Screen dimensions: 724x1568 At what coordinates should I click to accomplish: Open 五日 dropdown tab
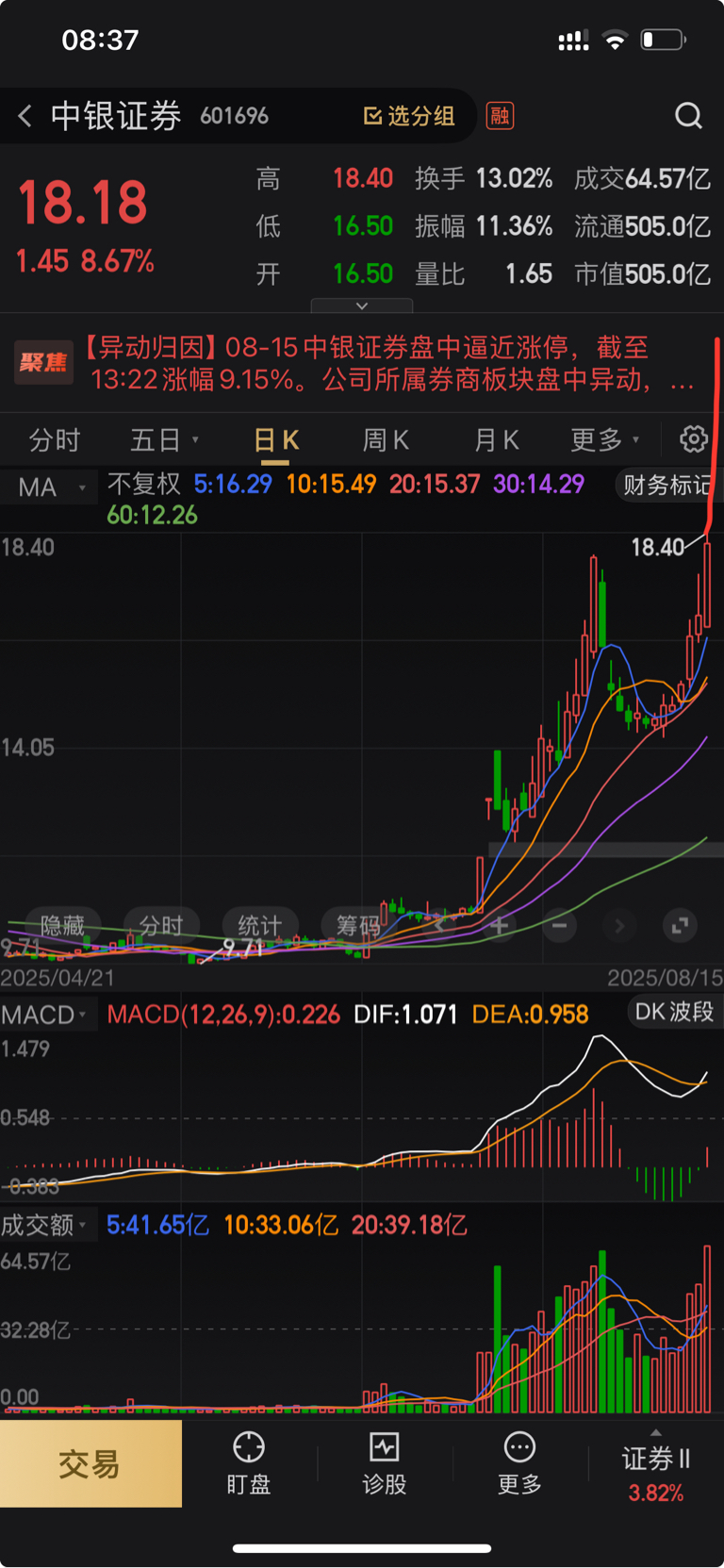(x=164, y=440)
